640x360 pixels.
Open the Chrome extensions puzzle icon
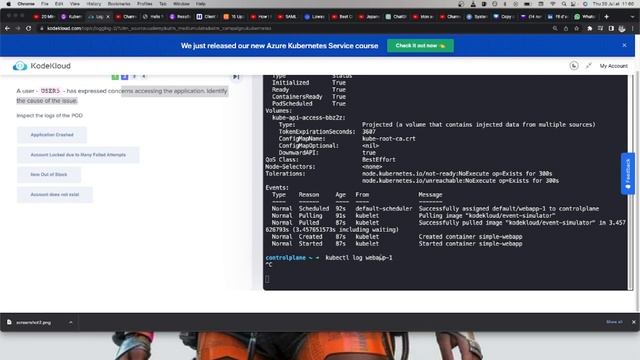[589, 29]
